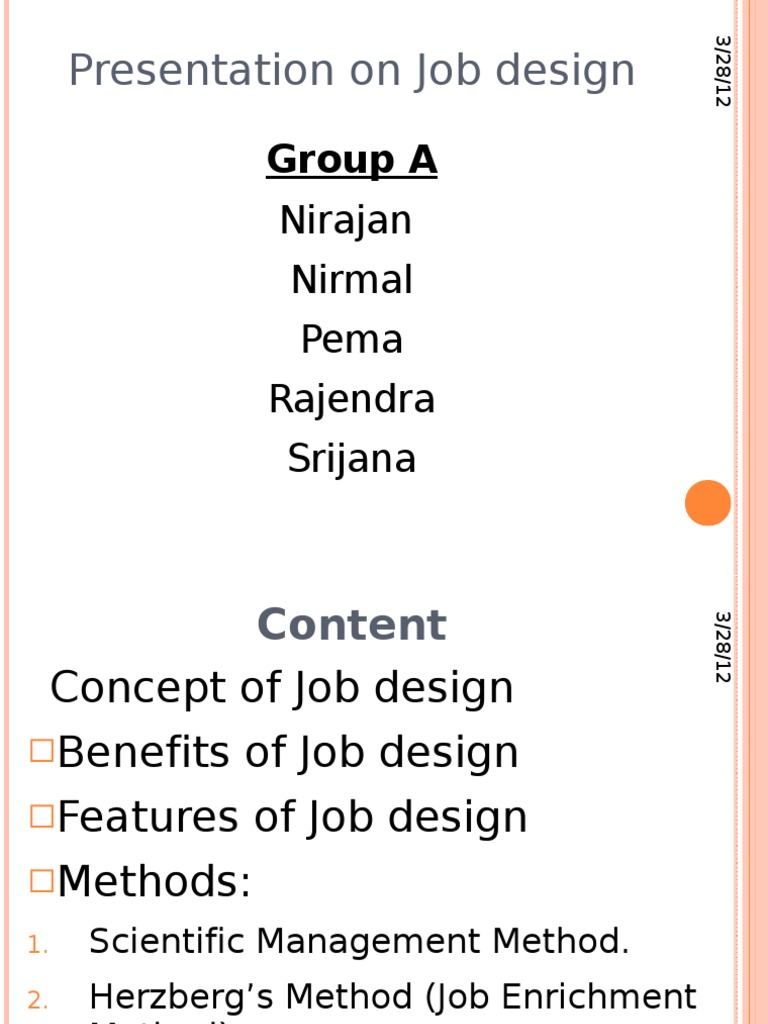Select the name Nirajan
768x1024 pixels.
point(346,220)
